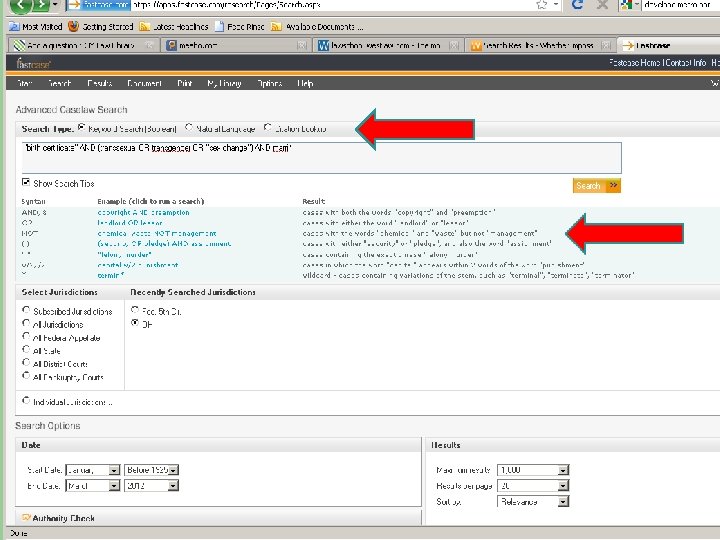720x540 pixels.
Task: Open the Start Date month dropdown
Action: (93, 470)
